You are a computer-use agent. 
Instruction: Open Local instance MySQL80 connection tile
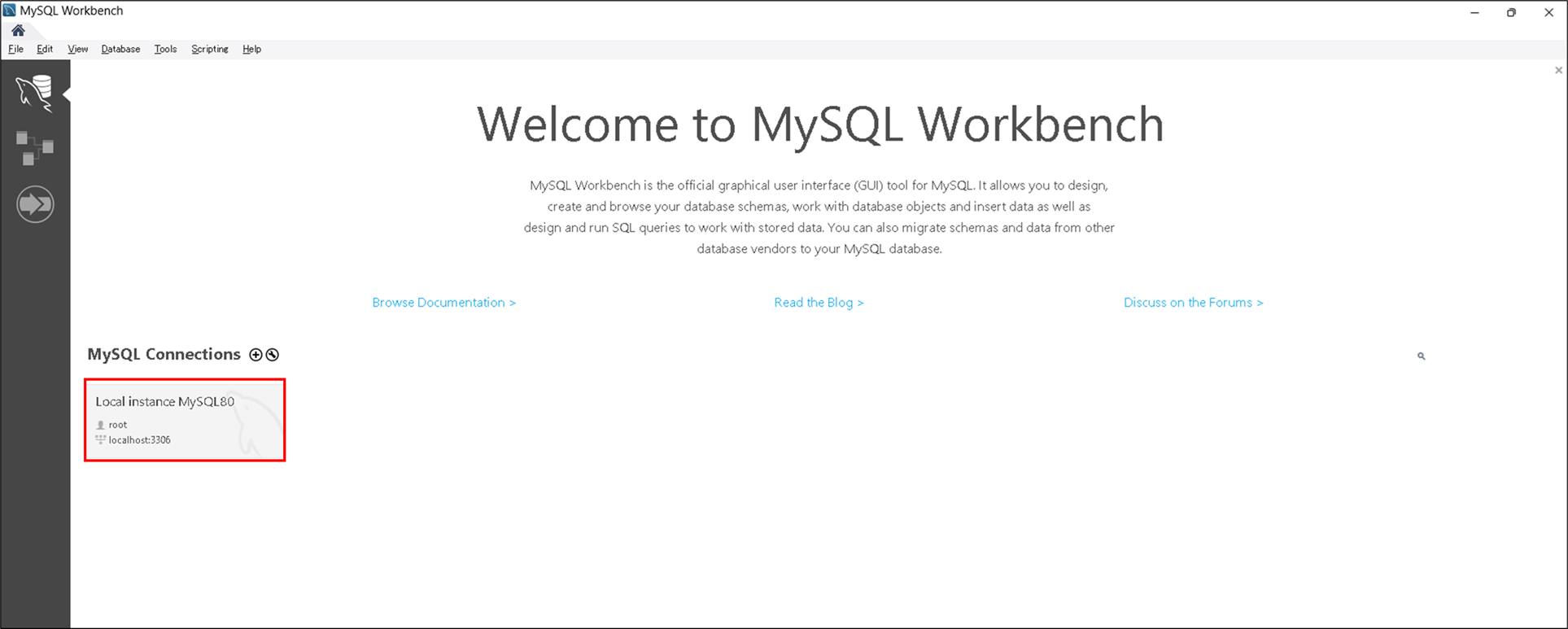pos(185,420)
